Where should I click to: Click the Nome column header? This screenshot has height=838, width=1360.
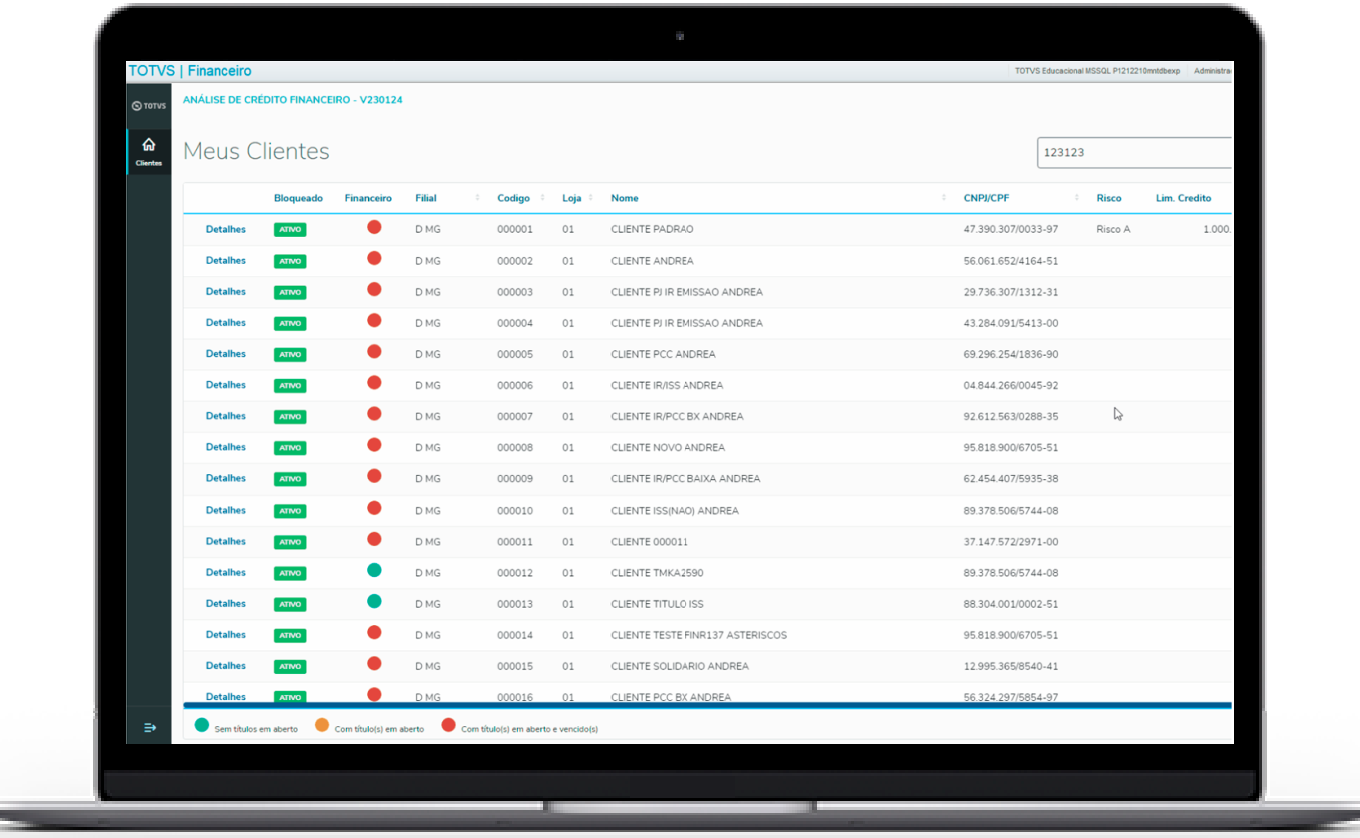[x=625, y=198]
